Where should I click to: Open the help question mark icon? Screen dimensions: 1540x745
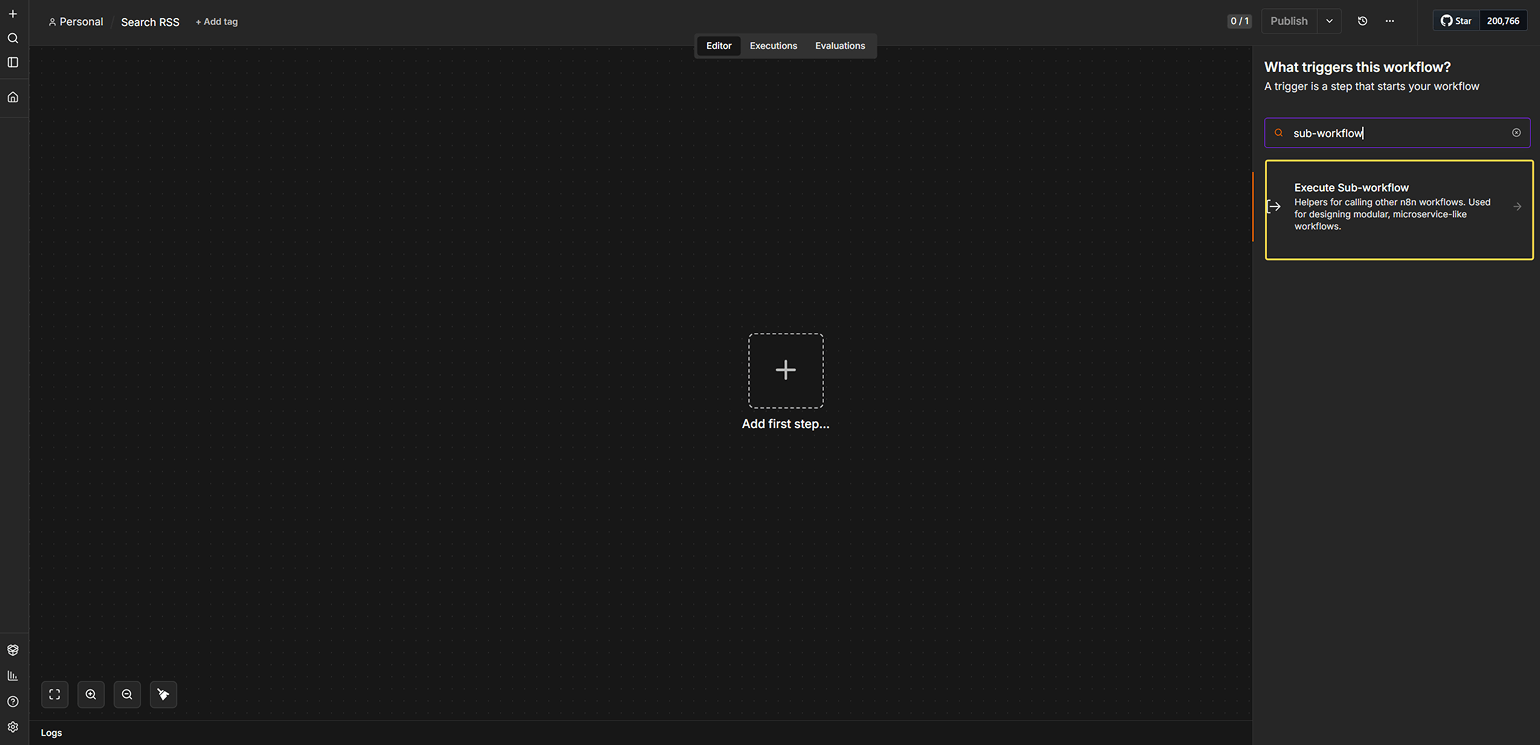[13, 702]
